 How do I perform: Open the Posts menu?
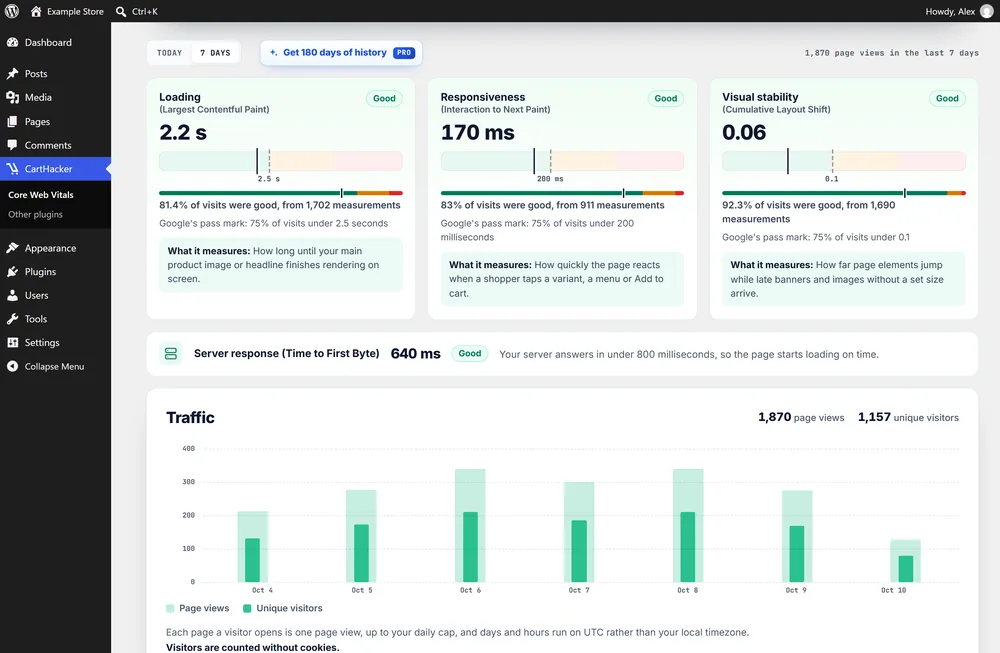[55, 73]
